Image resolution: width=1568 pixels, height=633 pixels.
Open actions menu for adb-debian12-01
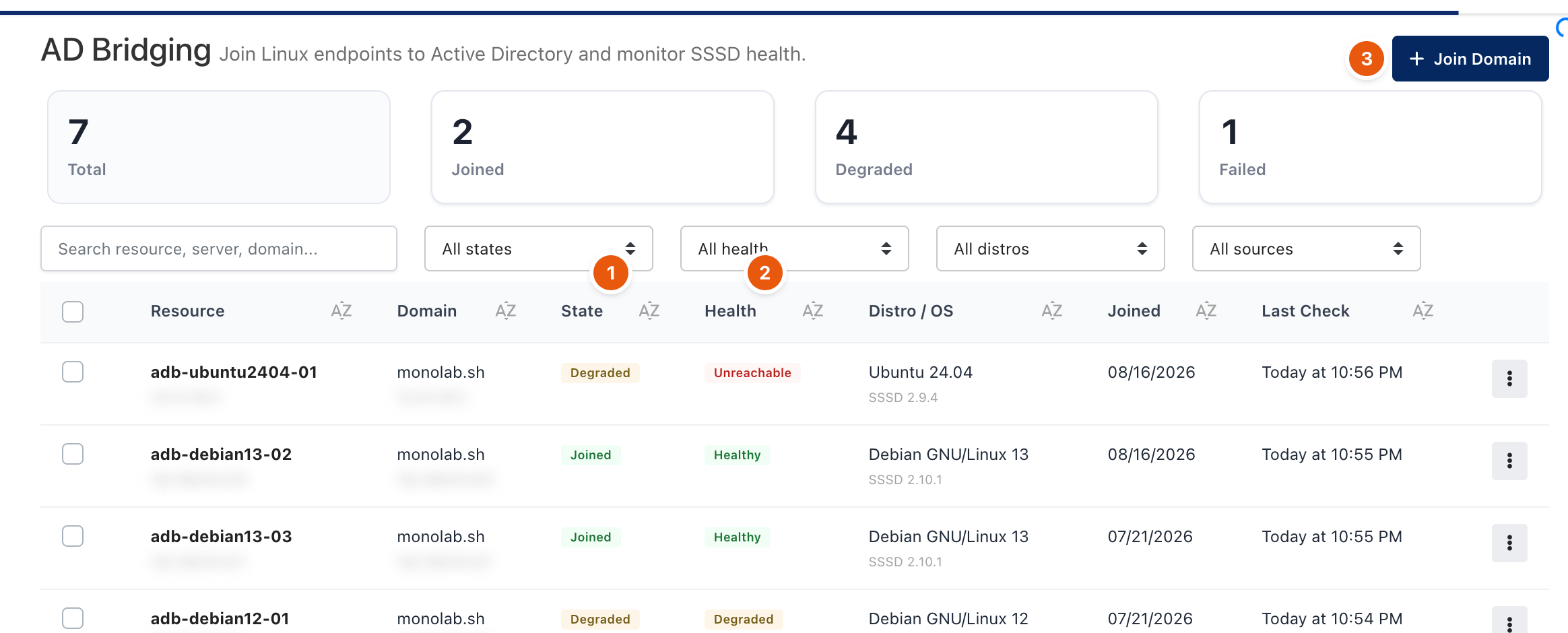[x=1509, y=620]
